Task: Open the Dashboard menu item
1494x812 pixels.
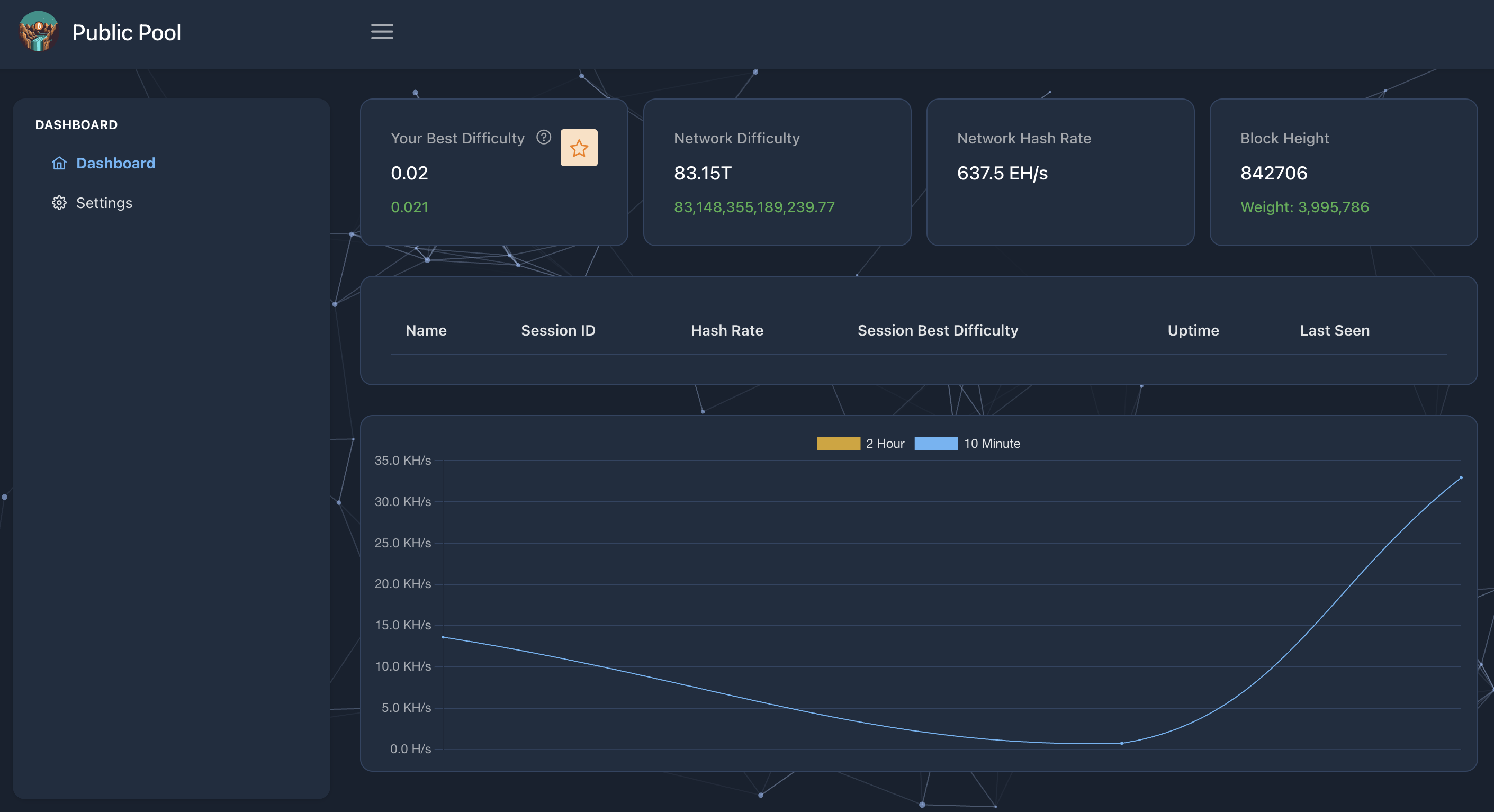Action: (115, 163)
